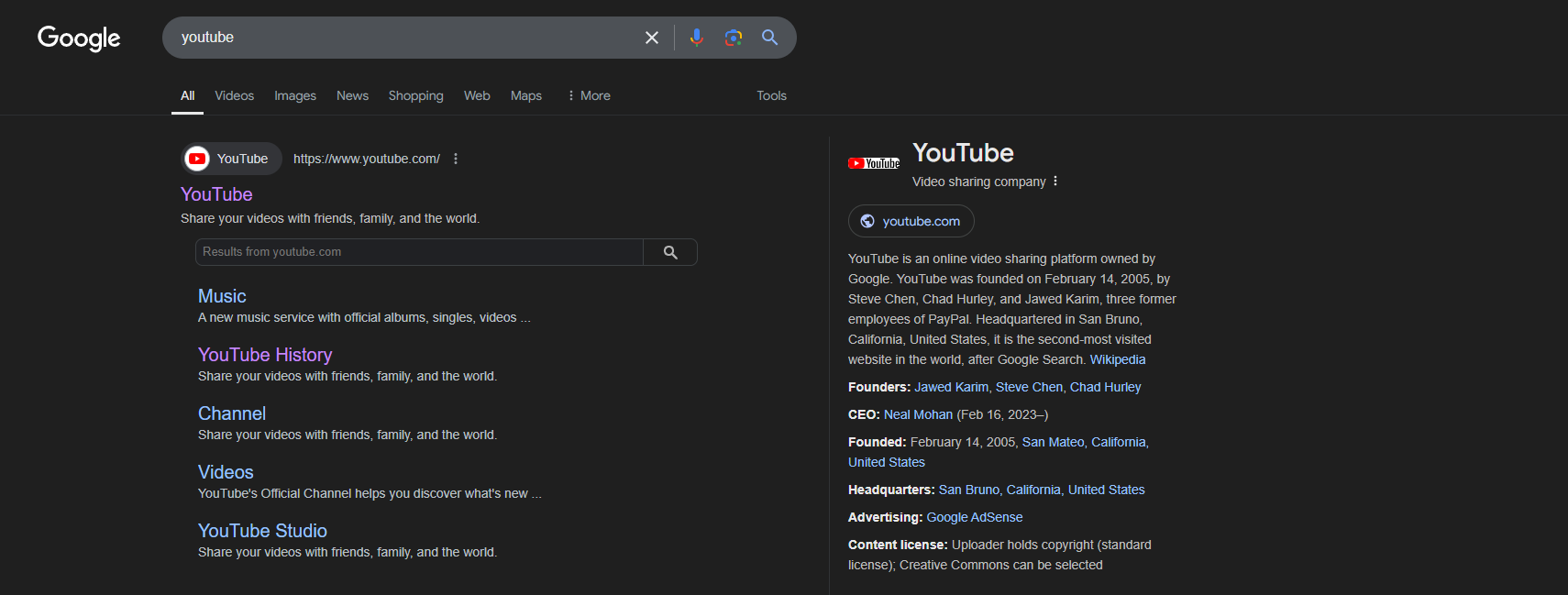Open the News tab
Screen dimensions: 1568x595
click(x=352, y=95)
